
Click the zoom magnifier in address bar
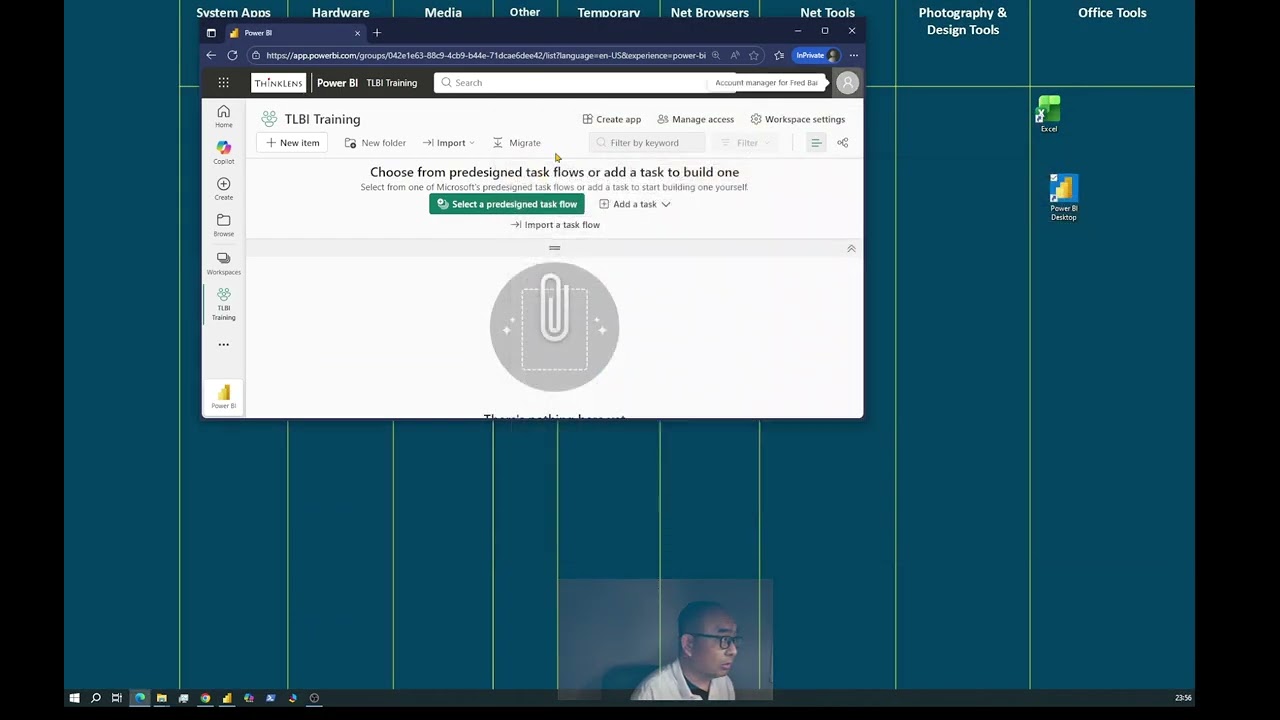tap(716, 55)
